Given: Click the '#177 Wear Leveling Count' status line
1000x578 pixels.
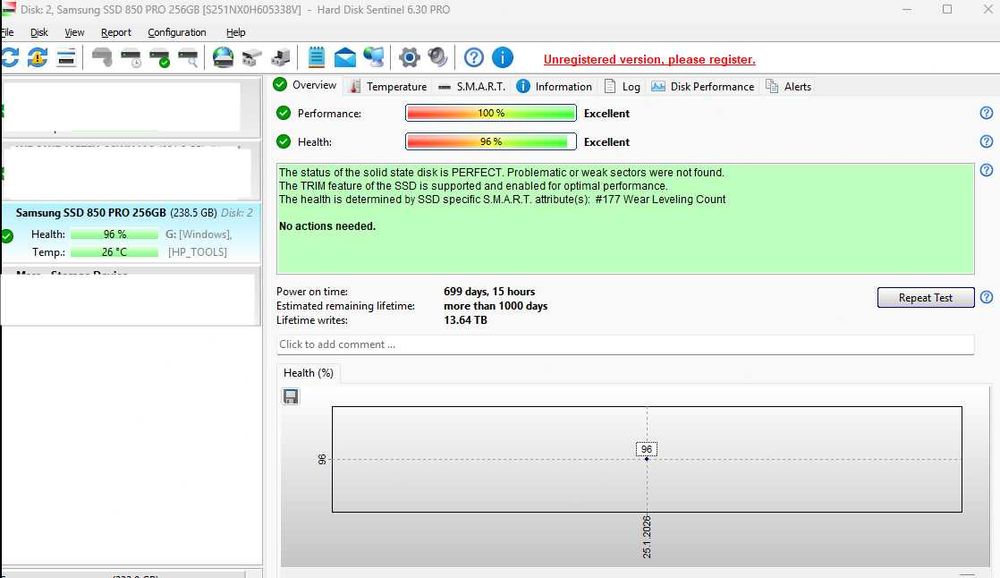Looking at the screenshot, I should [x=502, y=199].
